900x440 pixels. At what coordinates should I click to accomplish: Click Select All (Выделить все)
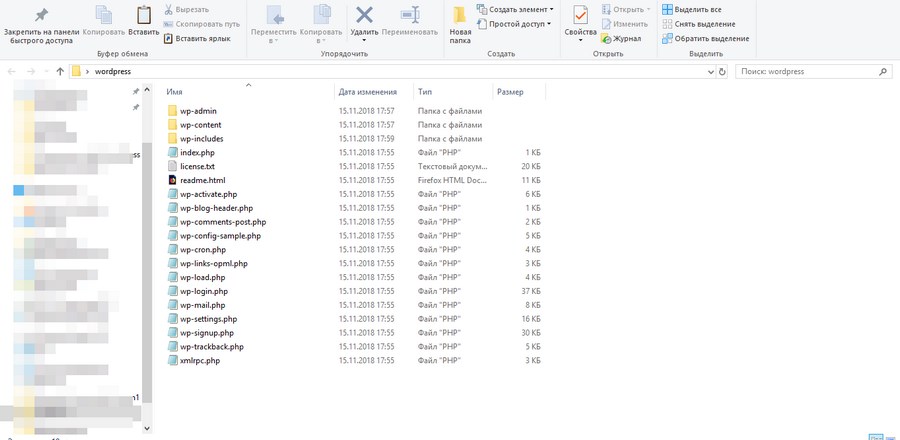click(x=691, y=9)
